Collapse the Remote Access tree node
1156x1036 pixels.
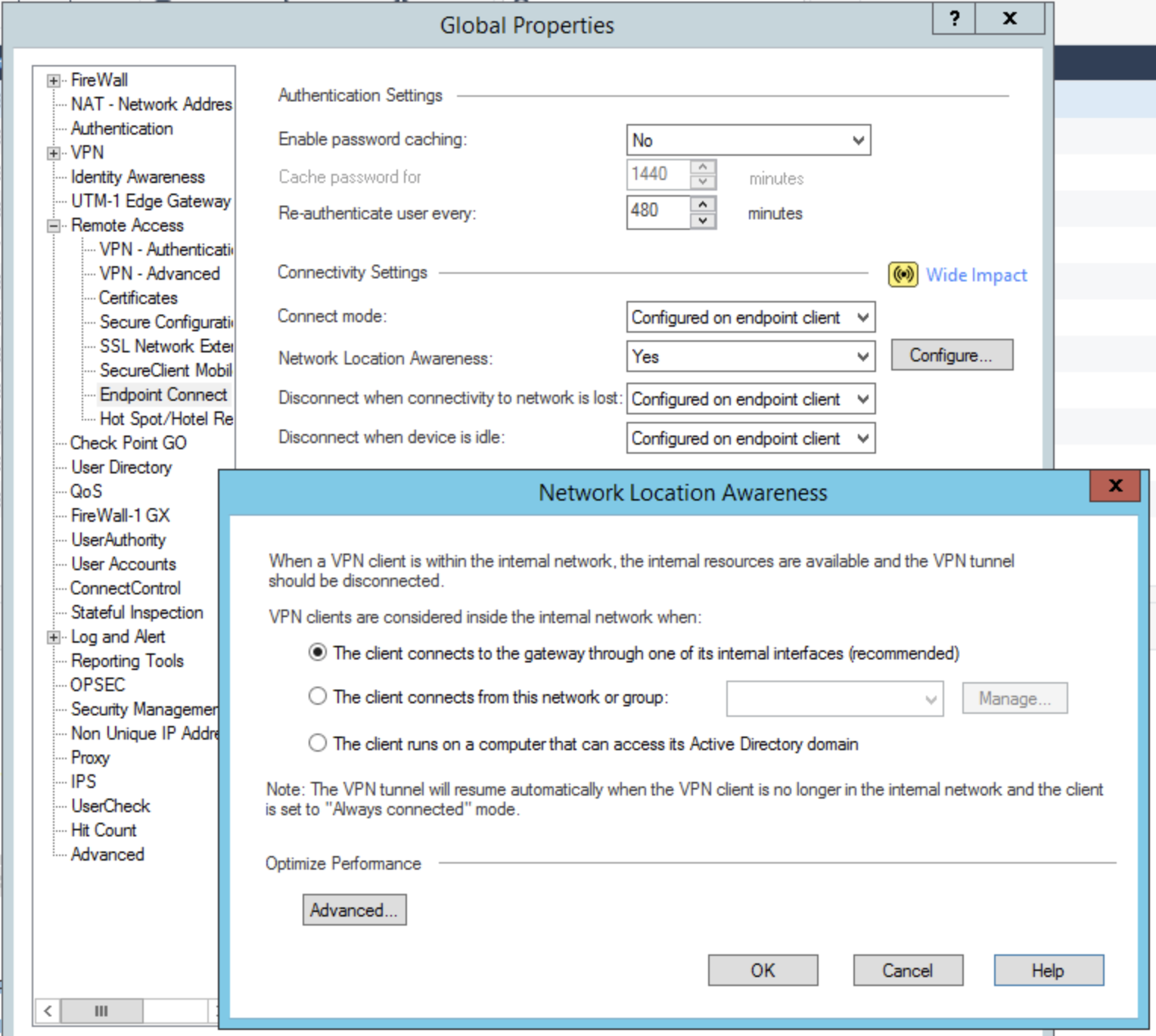click(x=53, y=225)
